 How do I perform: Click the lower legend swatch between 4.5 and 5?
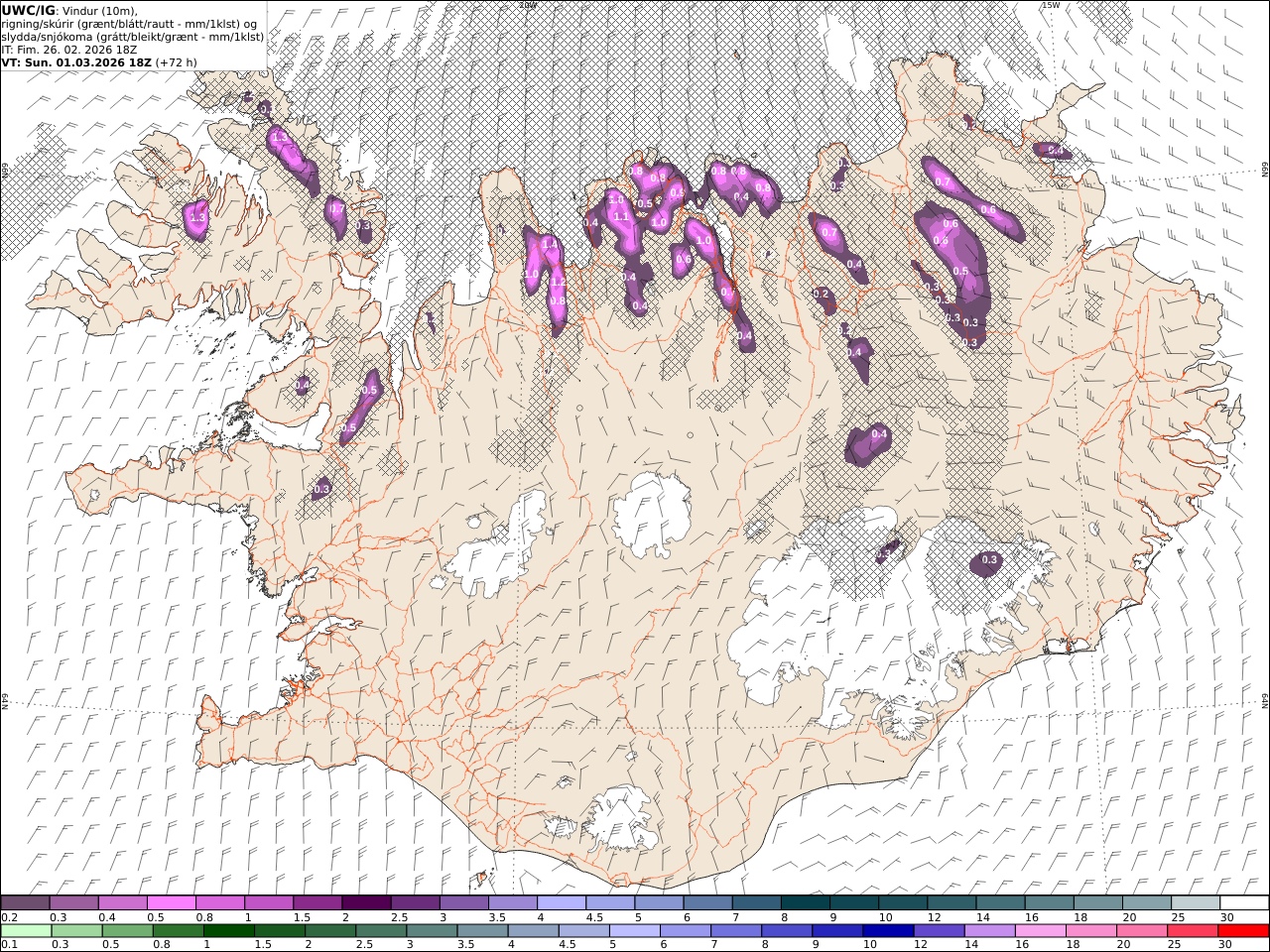pos(582,930)
